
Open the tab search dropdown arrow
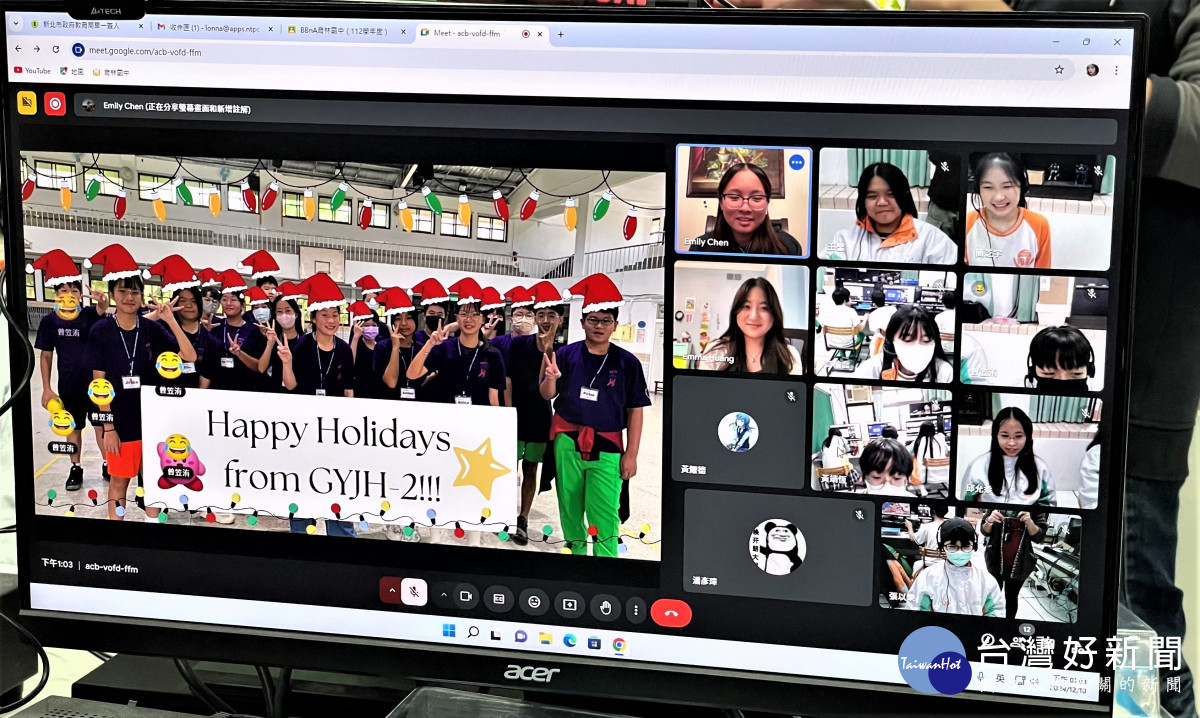[17, 23]
